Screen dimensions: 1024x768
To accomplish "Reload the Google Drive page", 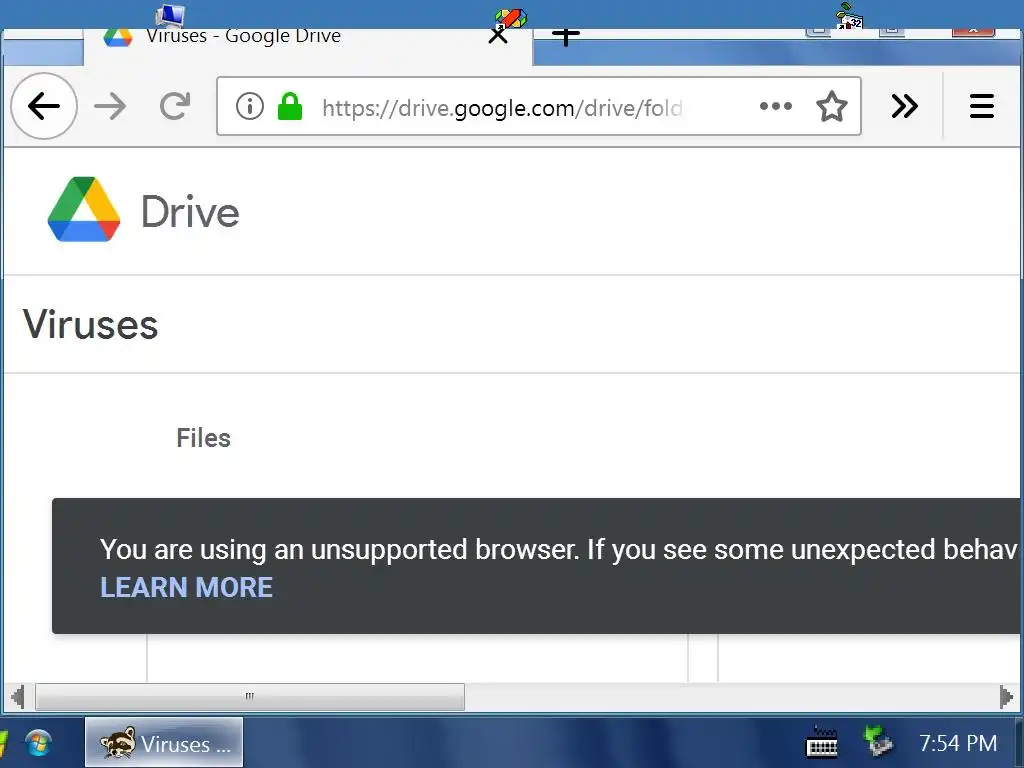I will click(175, 106).
